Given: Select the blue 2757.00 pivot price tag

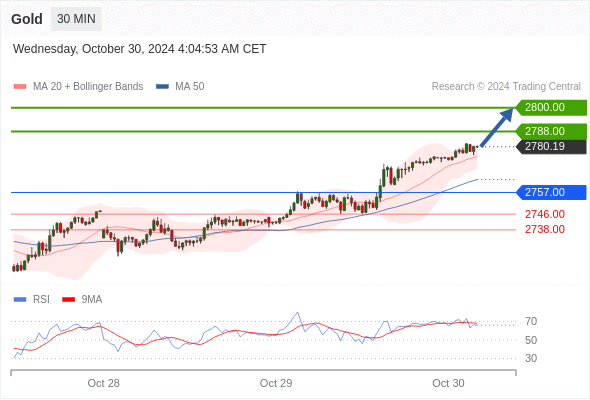Looking at the screenshot, I should click(551, 192).
